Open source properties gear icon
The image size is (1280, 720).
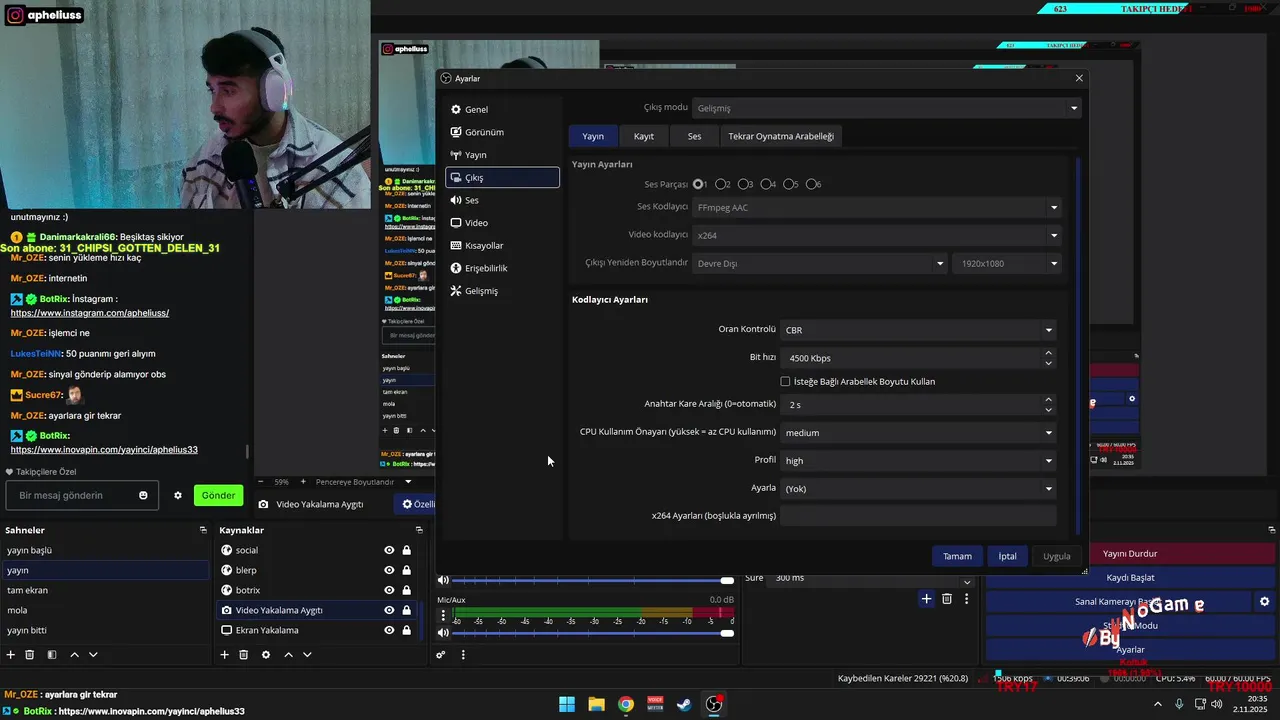coord(266,655)
